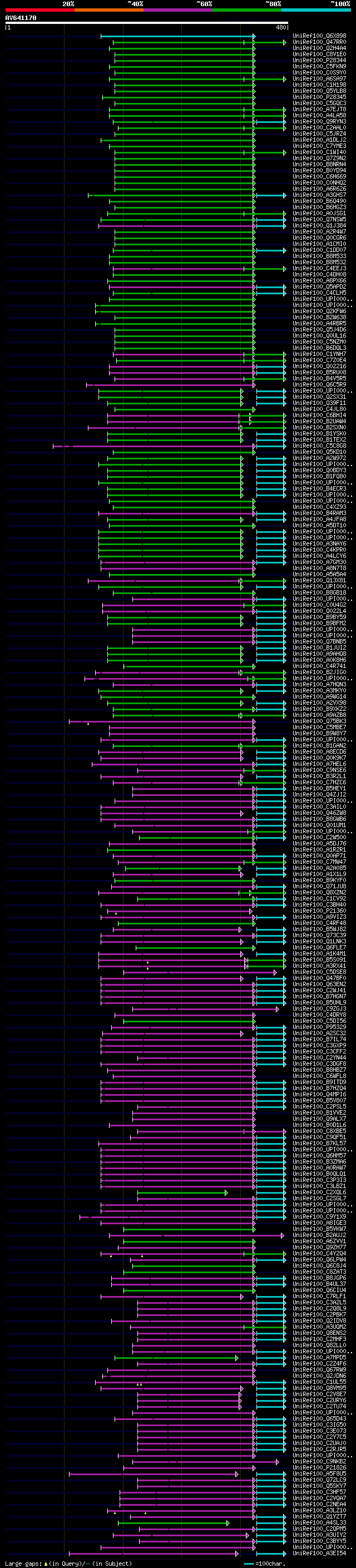This screenshot has width=356, height=1568.
Task: Select hit UniRef100_A7HQN3
Action: [x=319, y=684]
